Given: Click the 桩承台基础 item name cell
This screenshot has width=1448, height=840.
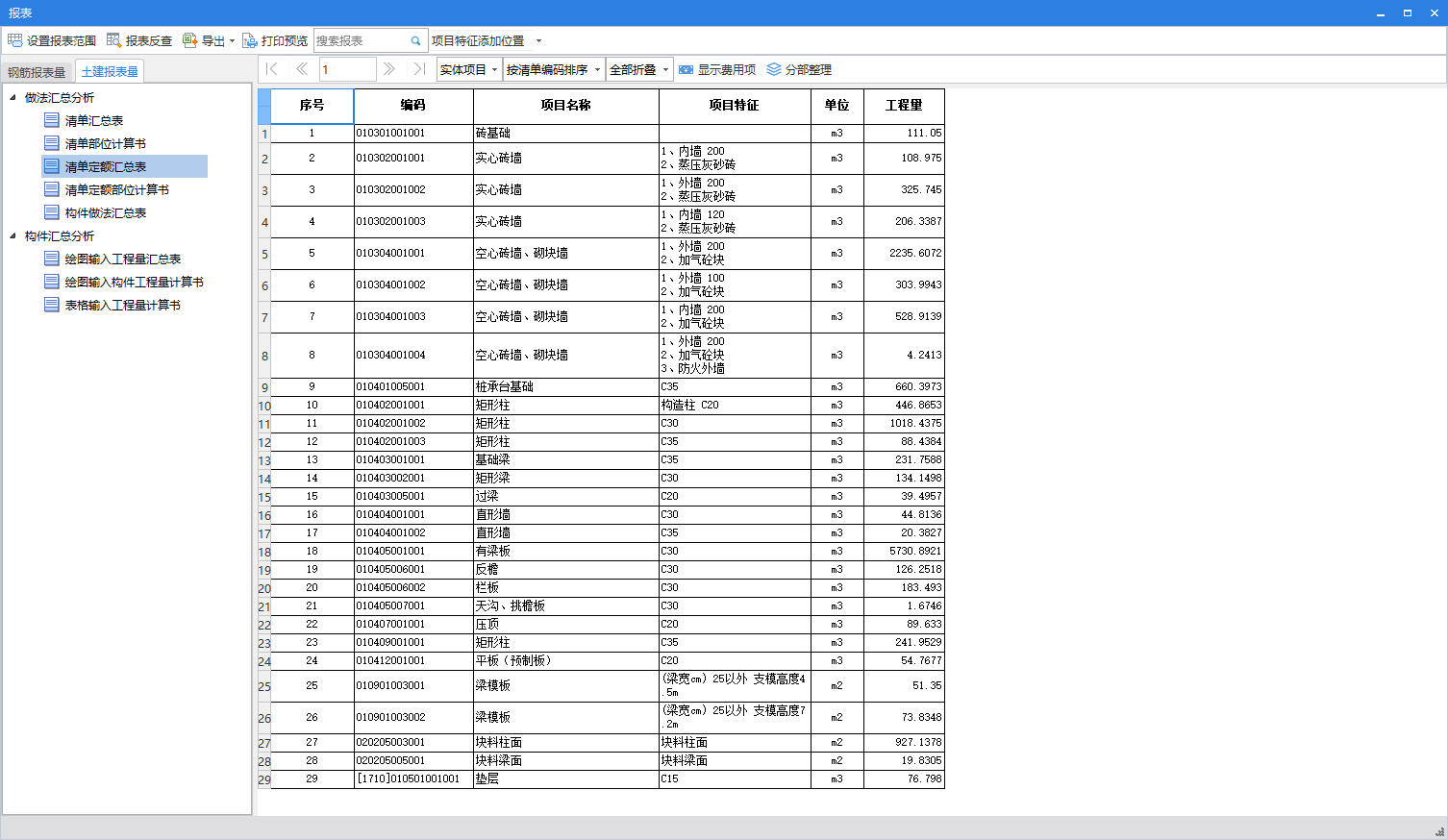Looking at the screenshot, I should pyautogui.click(x=566, y=387).
